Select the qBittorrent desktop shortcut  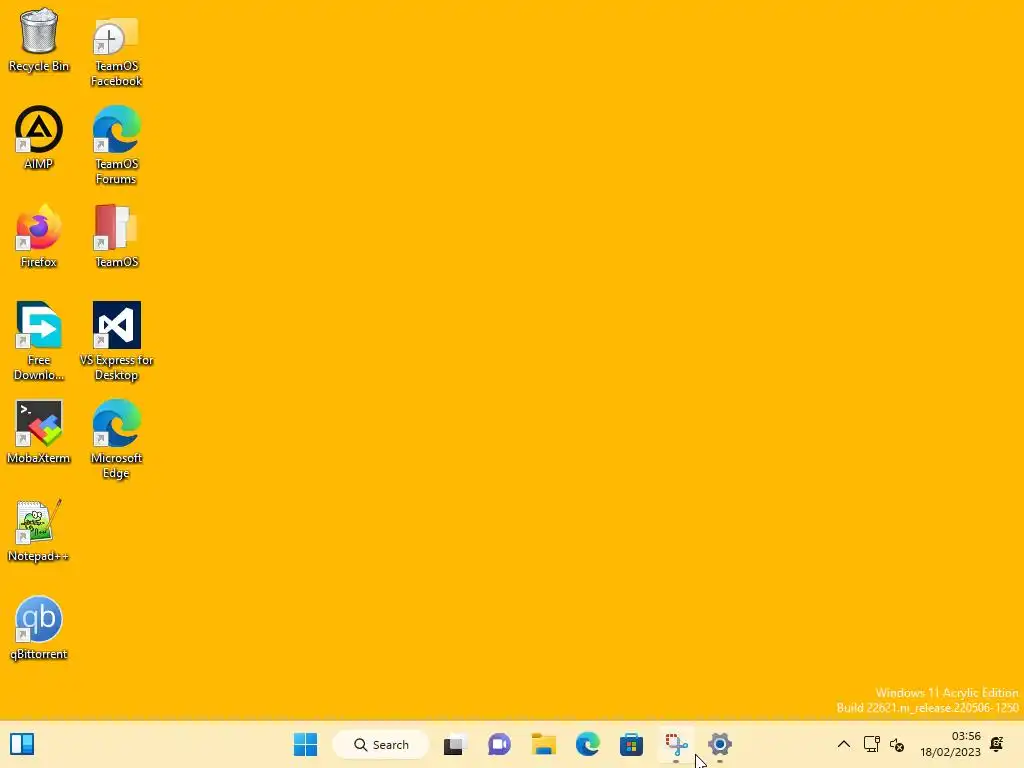pos(39,629)
